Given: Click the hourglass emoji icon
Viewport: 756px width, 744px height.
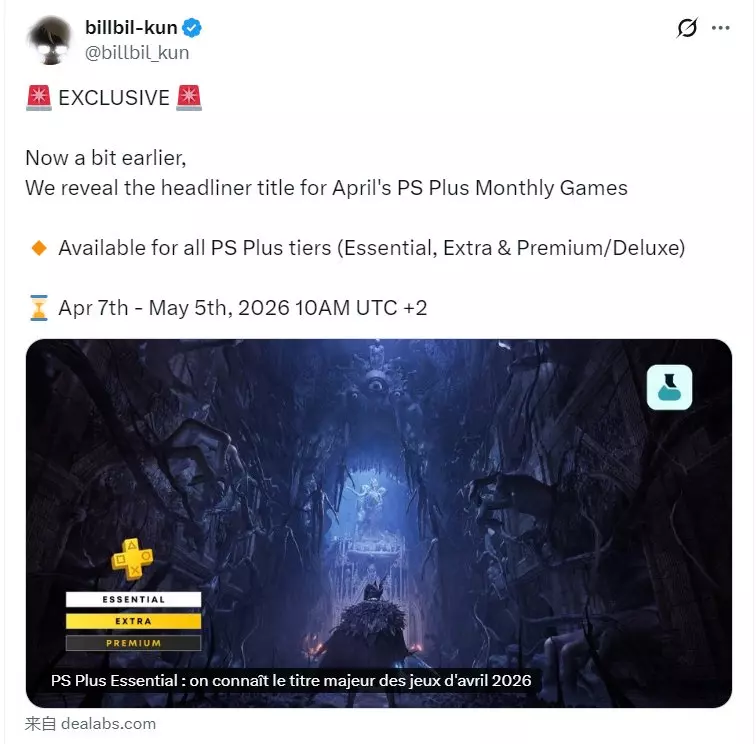Looking at the screenshot, I should point(39,308).
